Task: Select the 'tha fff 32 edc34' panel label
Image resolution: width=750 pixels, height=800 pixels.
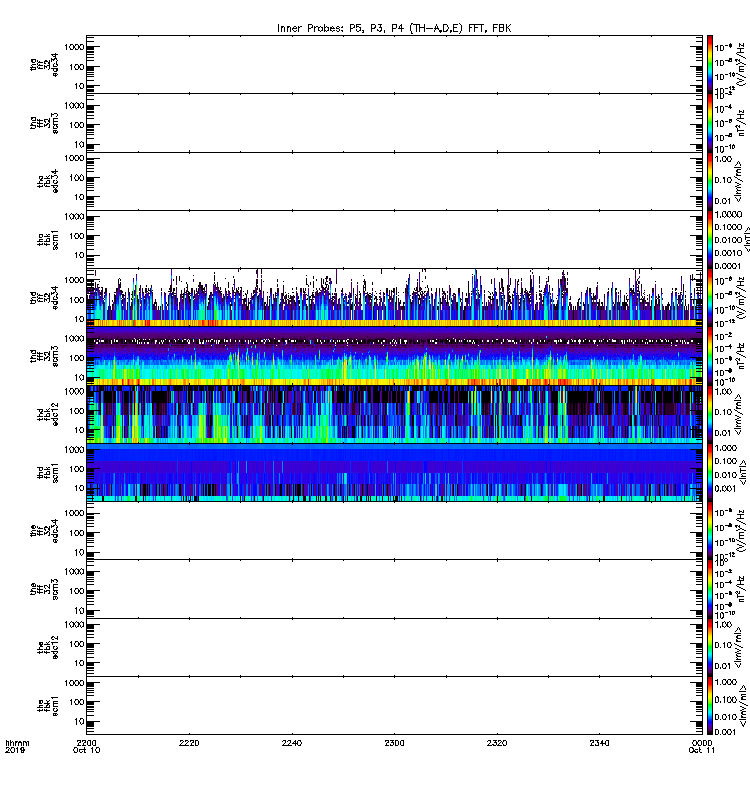Action: click(44, 65)
